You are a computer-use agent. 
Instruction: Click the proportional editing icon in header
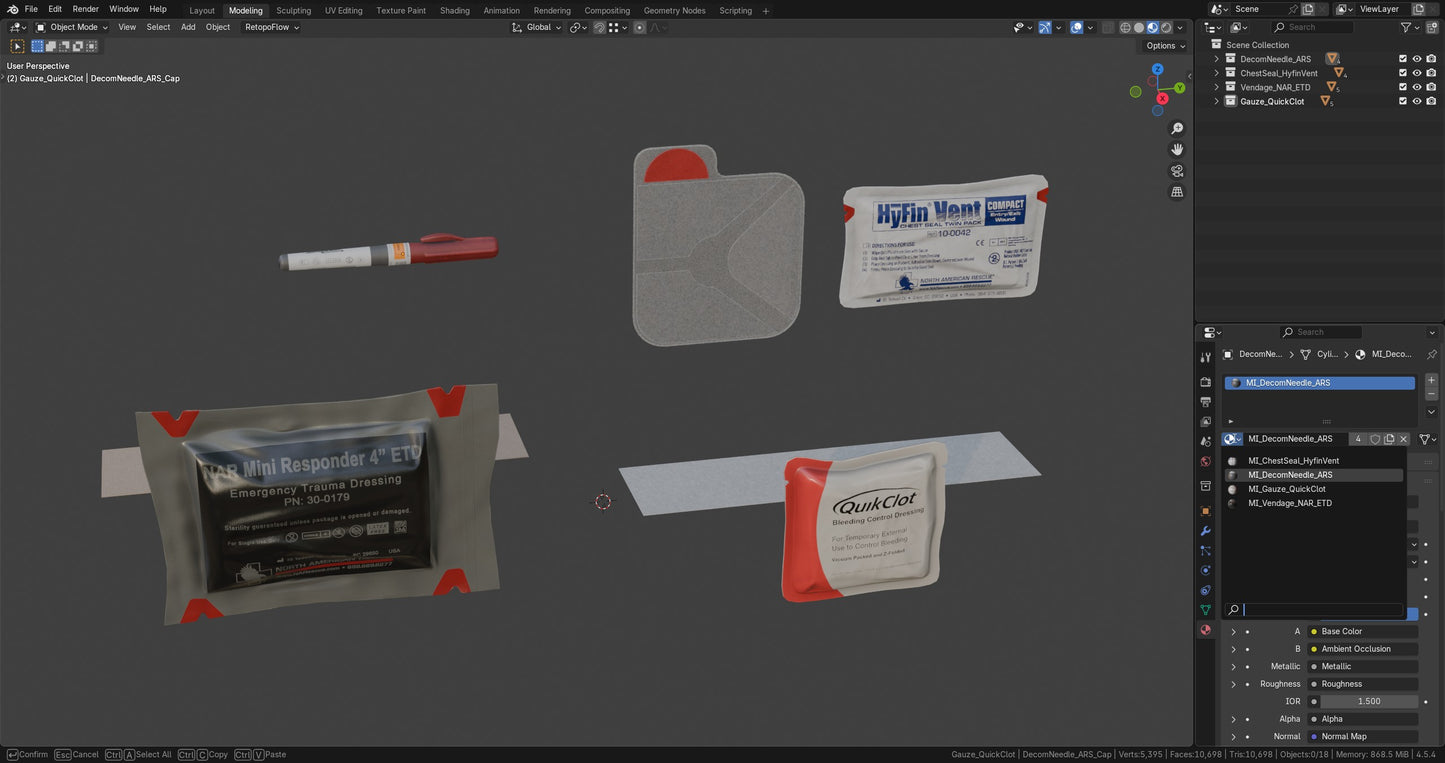tap(639, 27)
